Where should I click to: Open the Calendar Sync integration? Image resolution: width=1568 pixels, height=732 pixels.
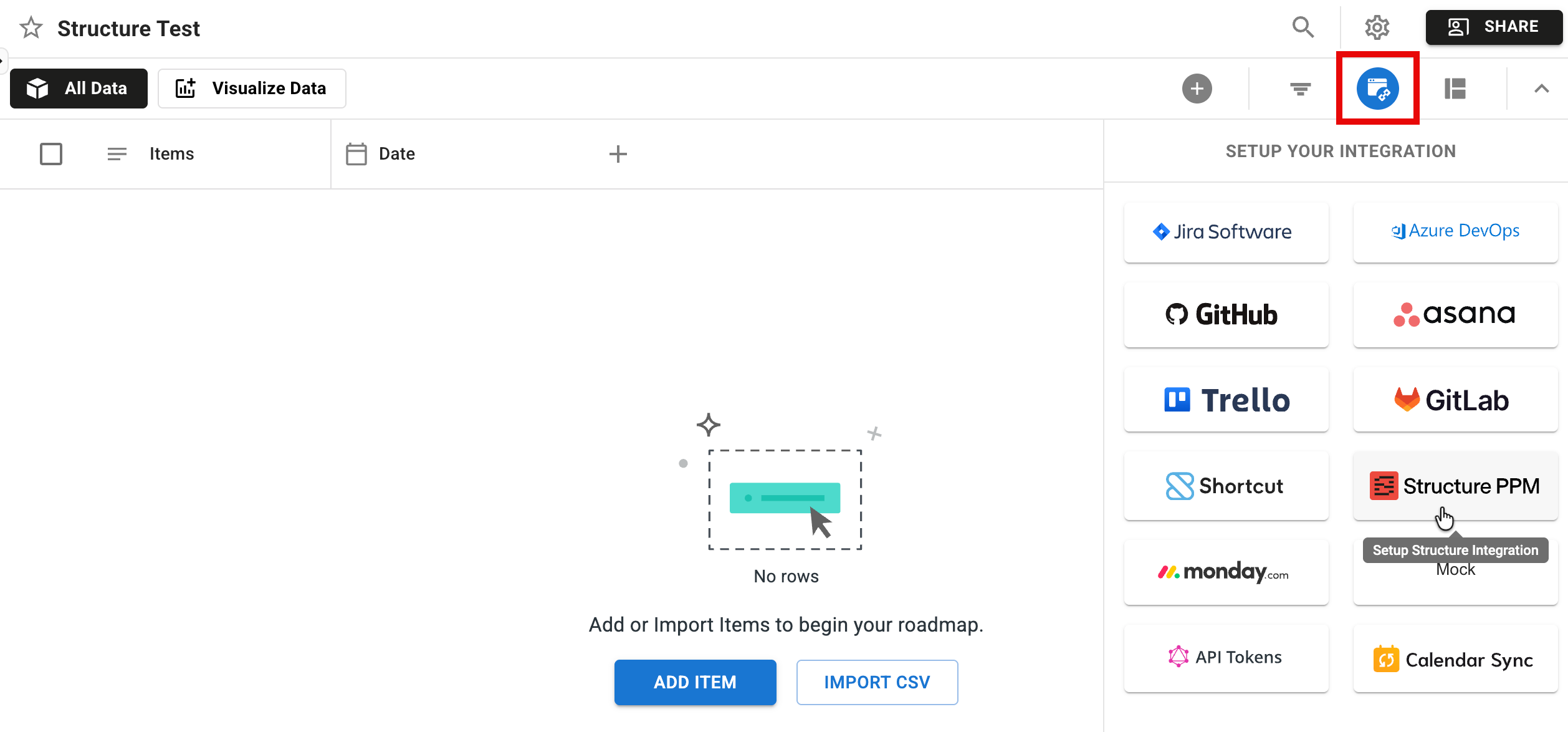coord(1455,659)
